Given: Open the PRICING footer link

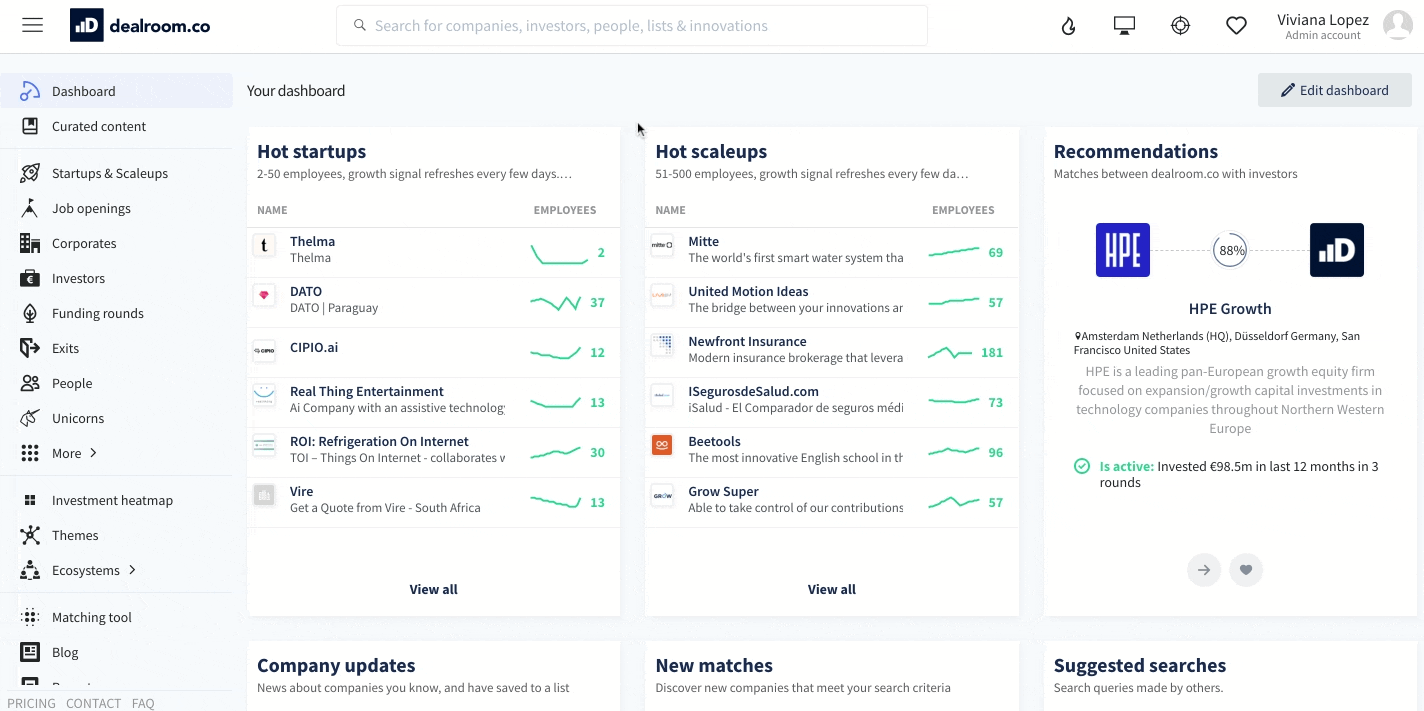Looking at the screenshot, I should pyautogui.click(x=31, y=703).
